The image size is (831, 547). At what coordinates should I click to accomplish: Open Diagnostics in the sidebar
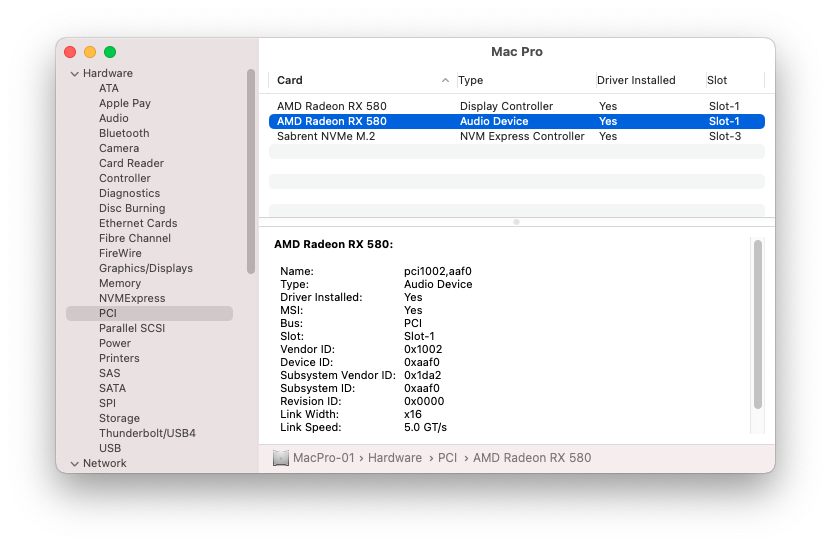(129, 193)
